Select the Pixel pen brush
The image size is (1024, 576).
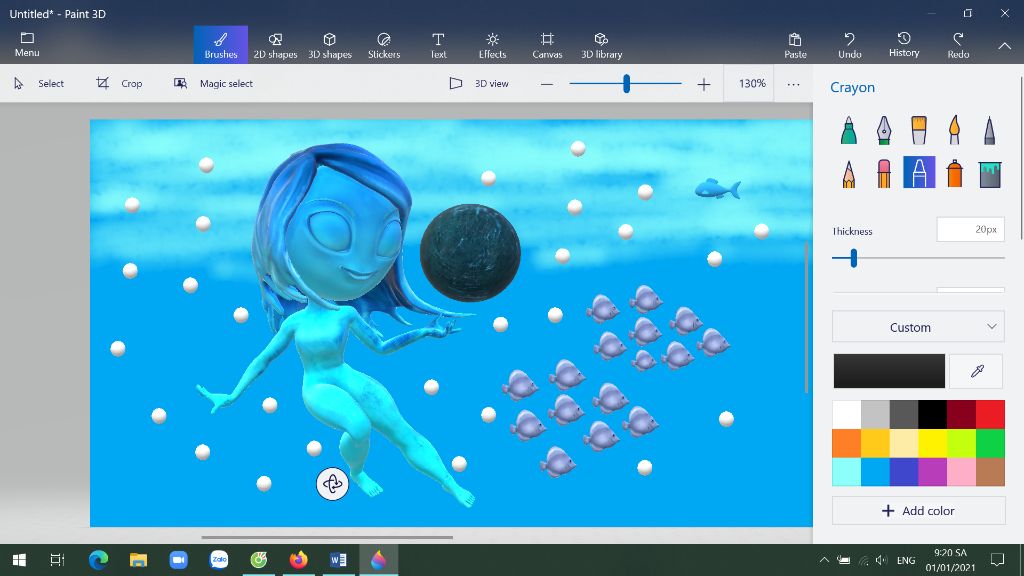point(989,130)
